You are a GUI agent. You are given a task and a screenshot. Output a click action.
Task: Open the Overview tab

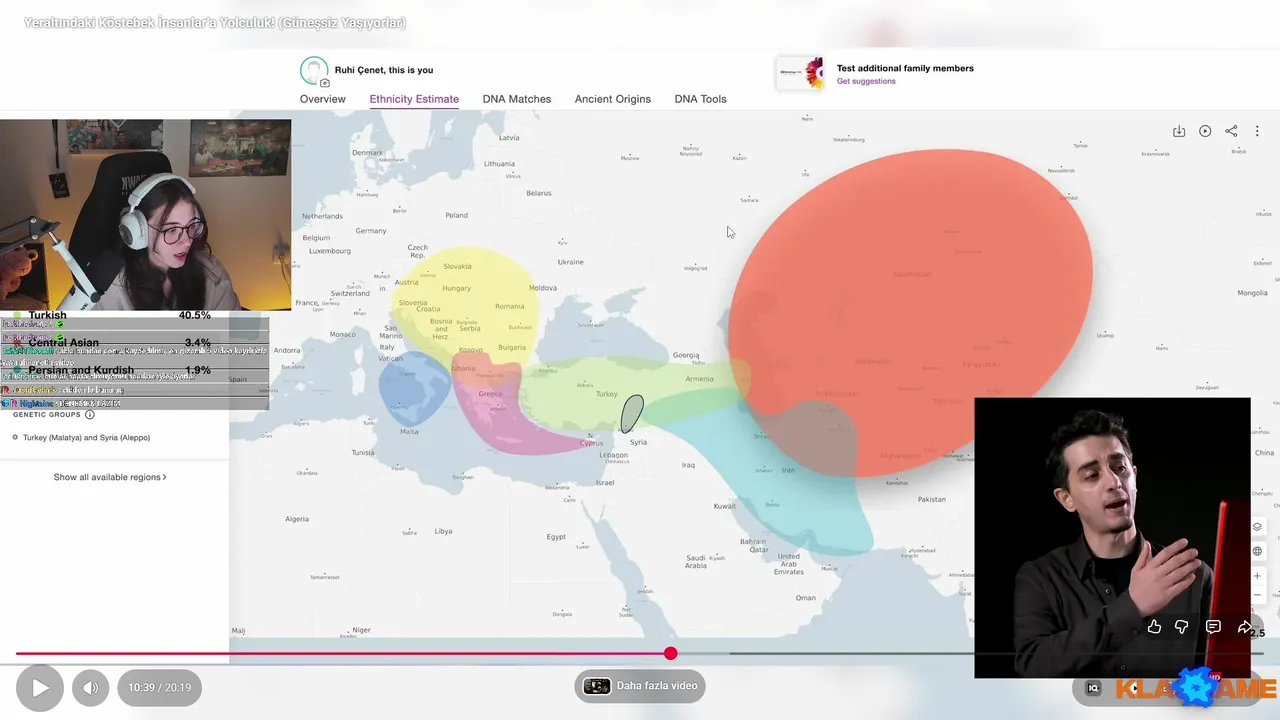[323, 99]
